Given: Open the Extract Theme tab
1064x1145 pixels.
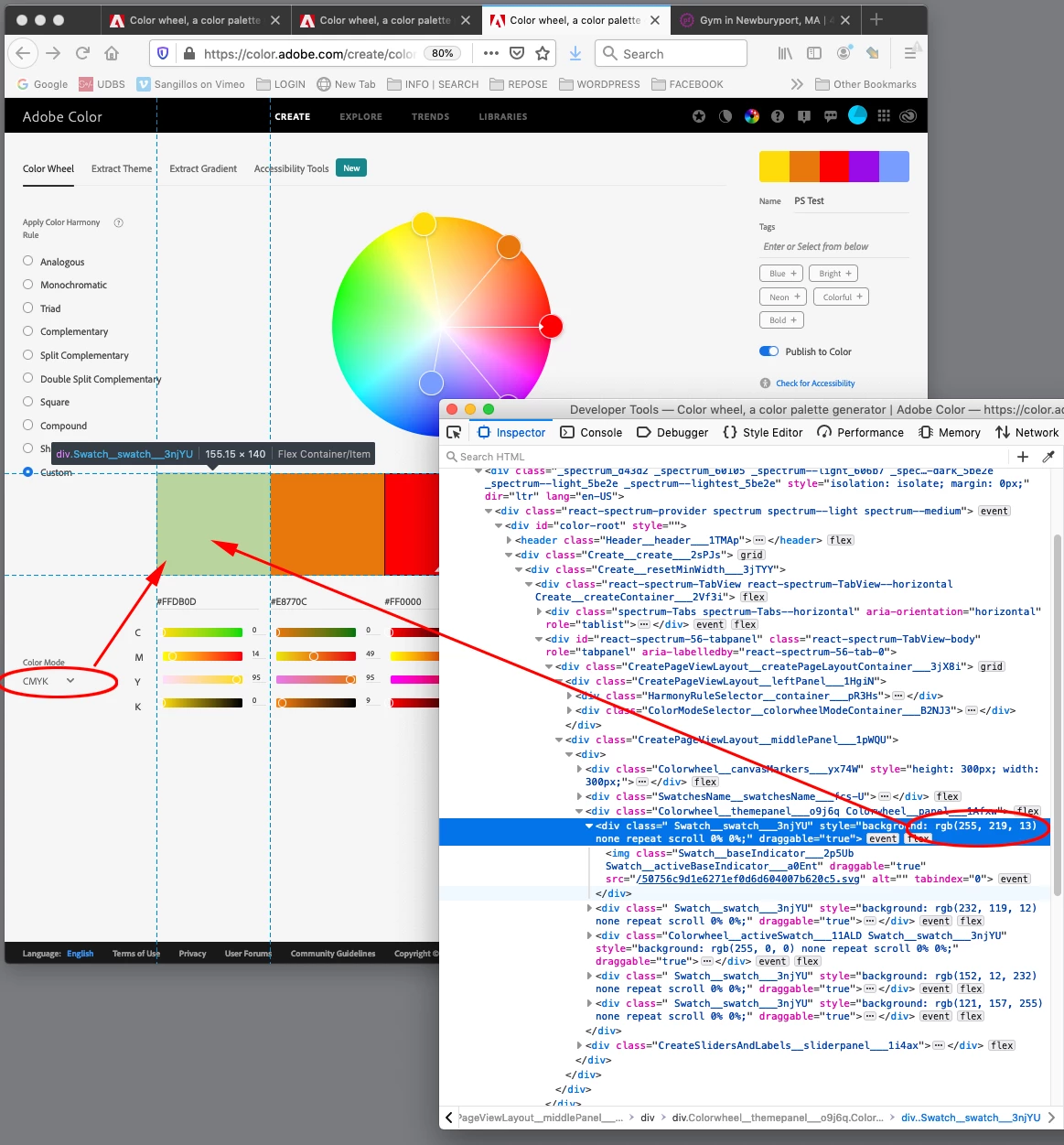Looking at the screenshot, I should click(122, 168).
